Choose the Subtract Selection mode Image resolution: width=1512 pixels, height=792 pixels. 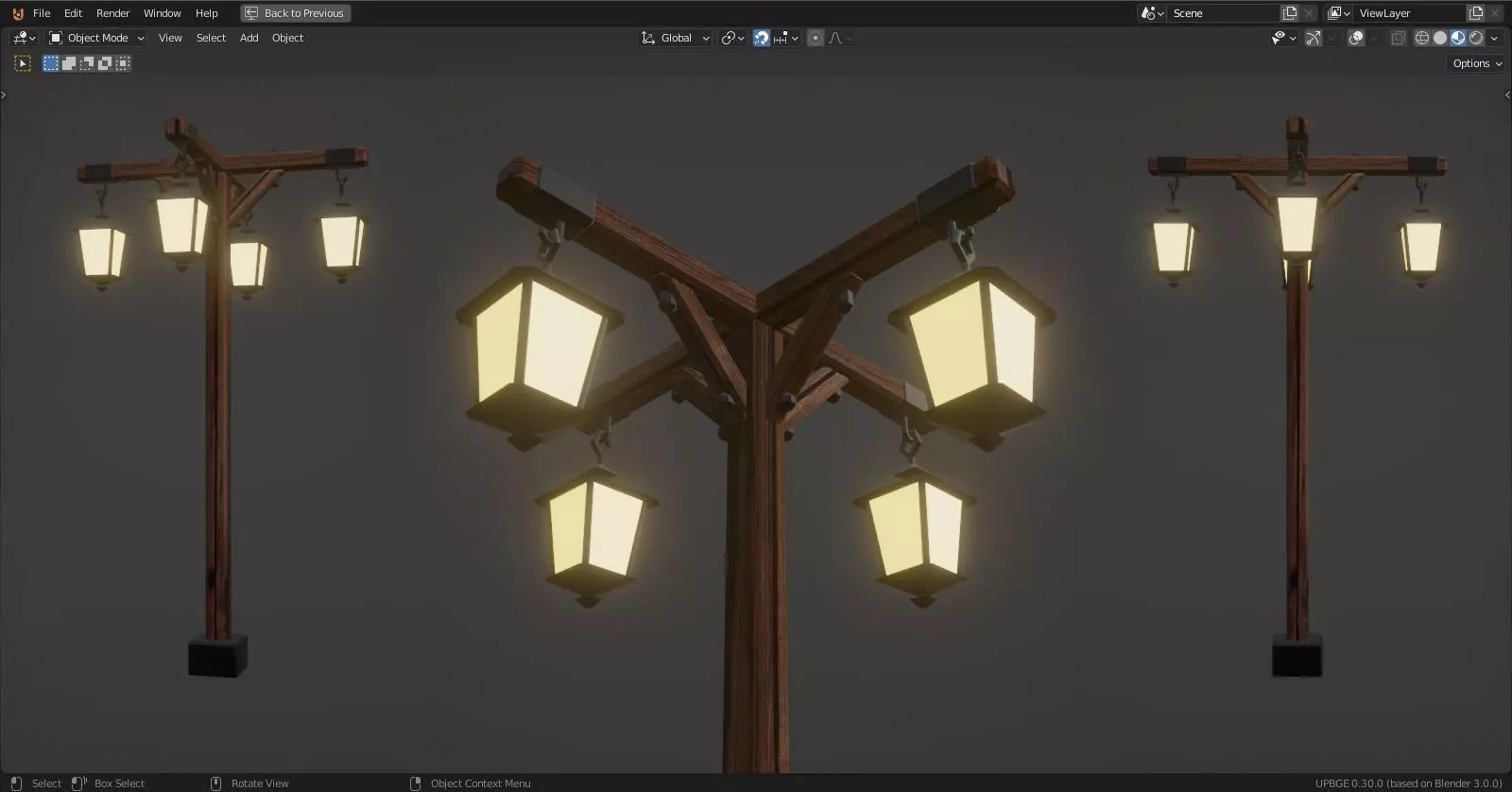(x=87, y=63)
